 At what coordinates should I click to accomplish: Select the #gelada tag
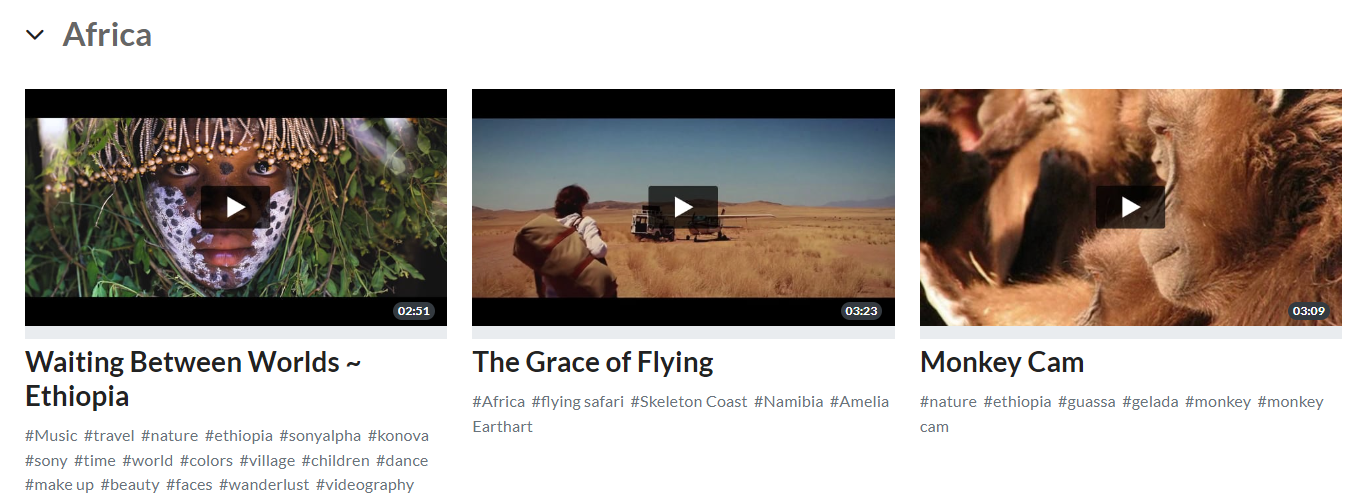pyautogui.click(x=1150, y=402)
